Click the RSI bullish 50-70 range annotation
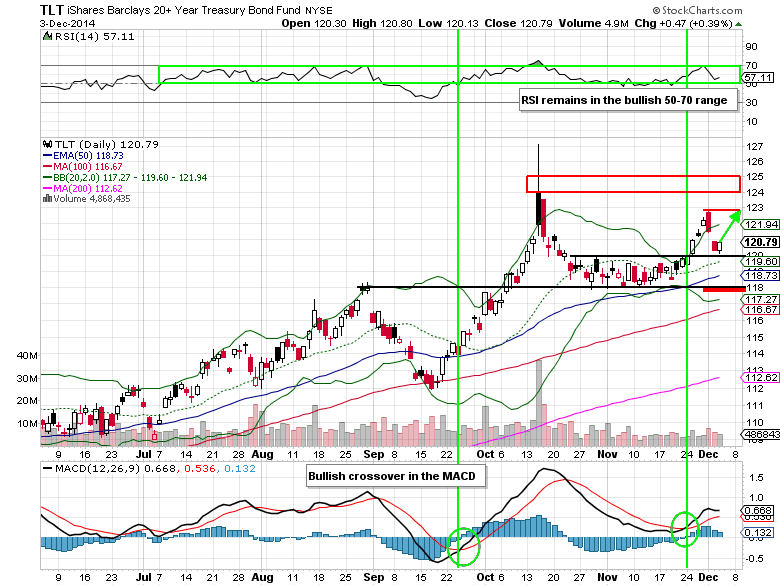 coord(628,100)
